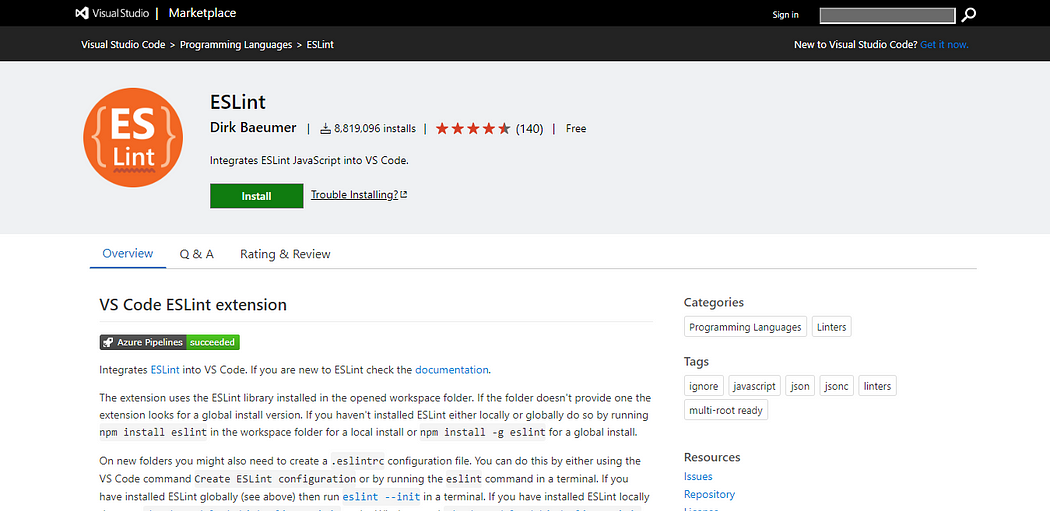This screenshot has width=1050, height=511.
Task: Click the 8,819,096 installs text
Action: pos(375,129)
